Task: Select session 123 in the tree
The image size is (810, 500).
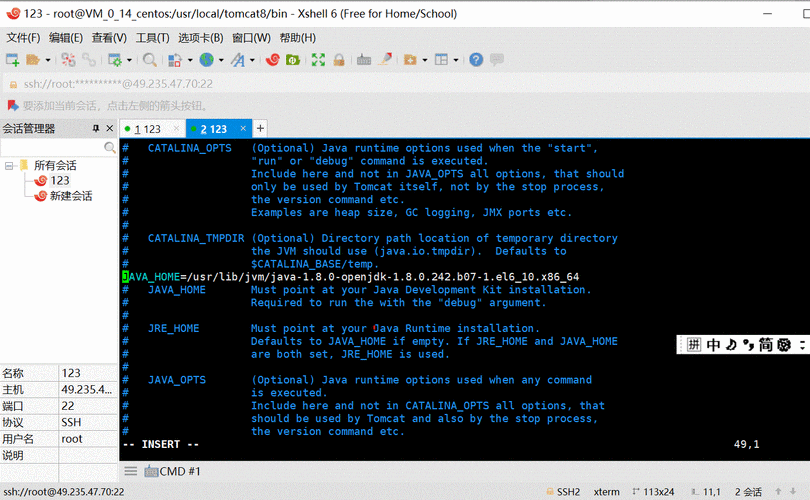Action: [59, 180]
